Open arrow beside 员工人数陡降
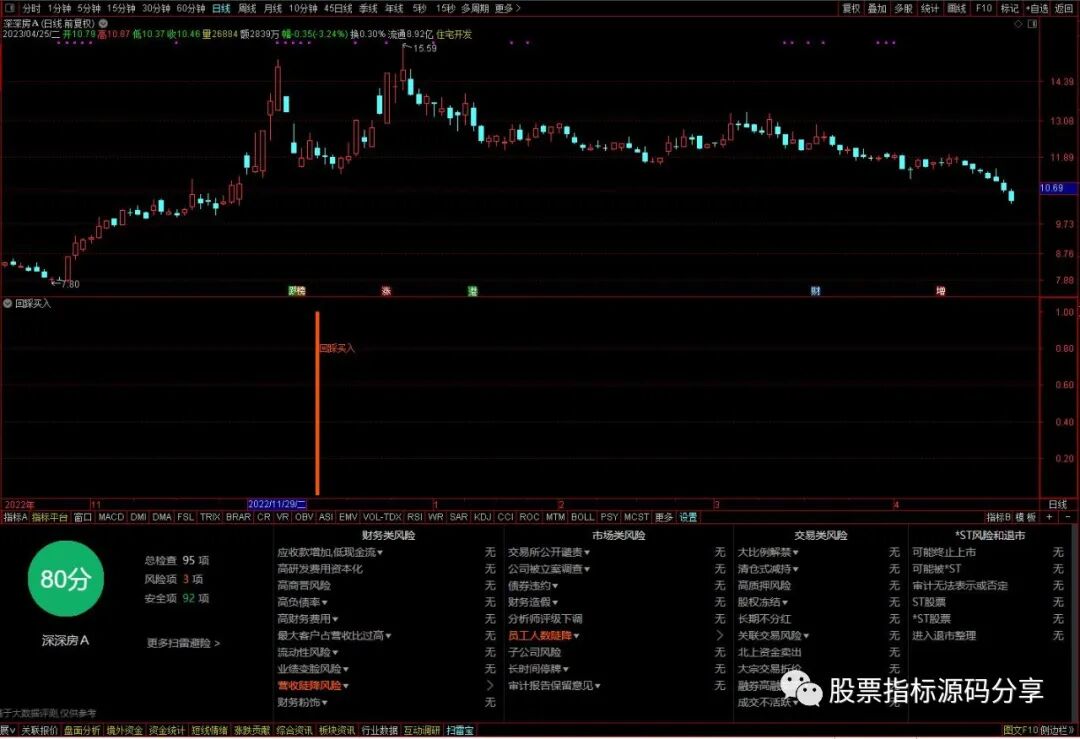 coord(720,636)
